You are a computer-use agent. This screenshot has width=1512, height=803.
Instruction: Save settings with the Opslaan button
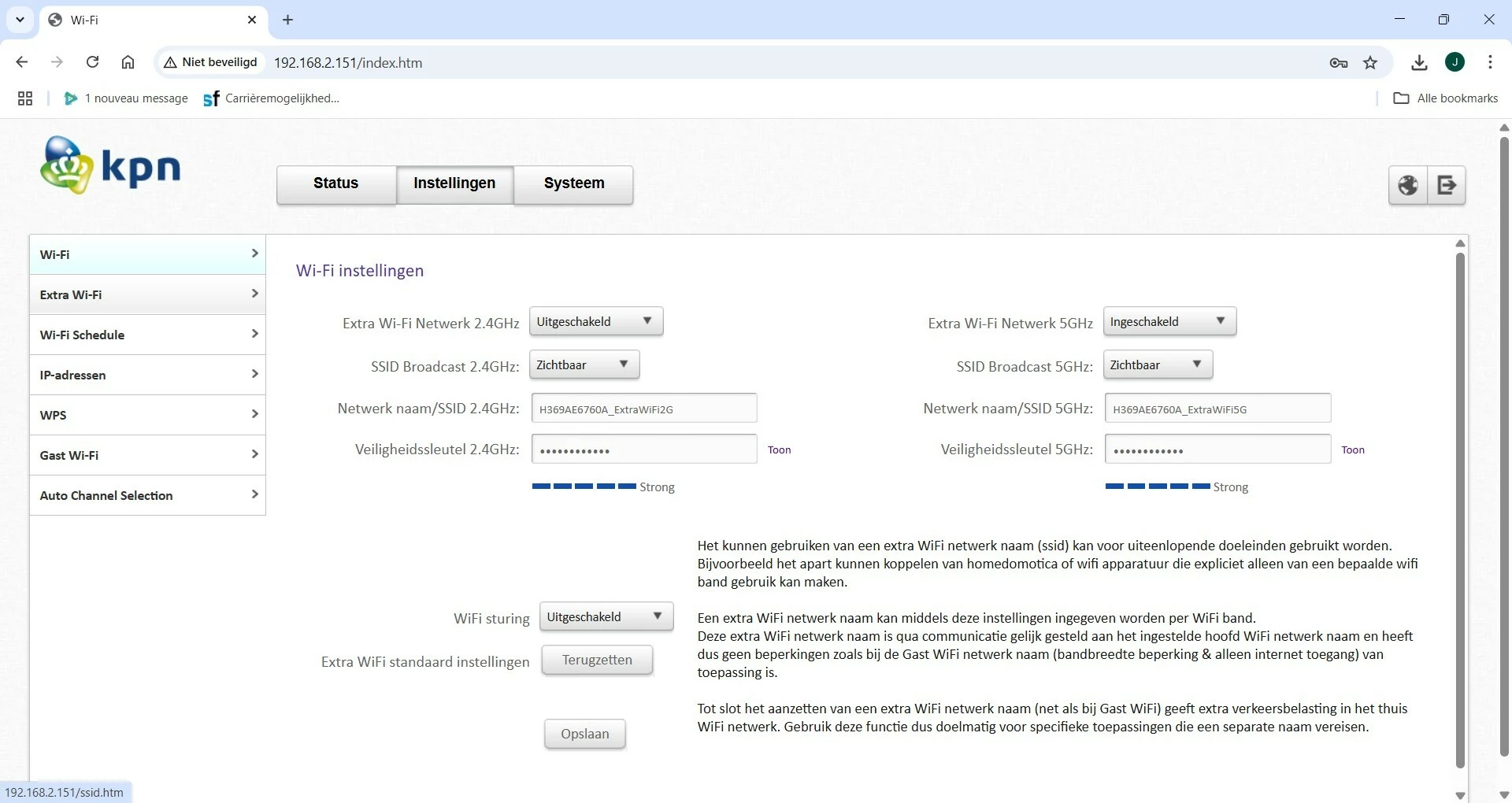[x=585, y=735]
